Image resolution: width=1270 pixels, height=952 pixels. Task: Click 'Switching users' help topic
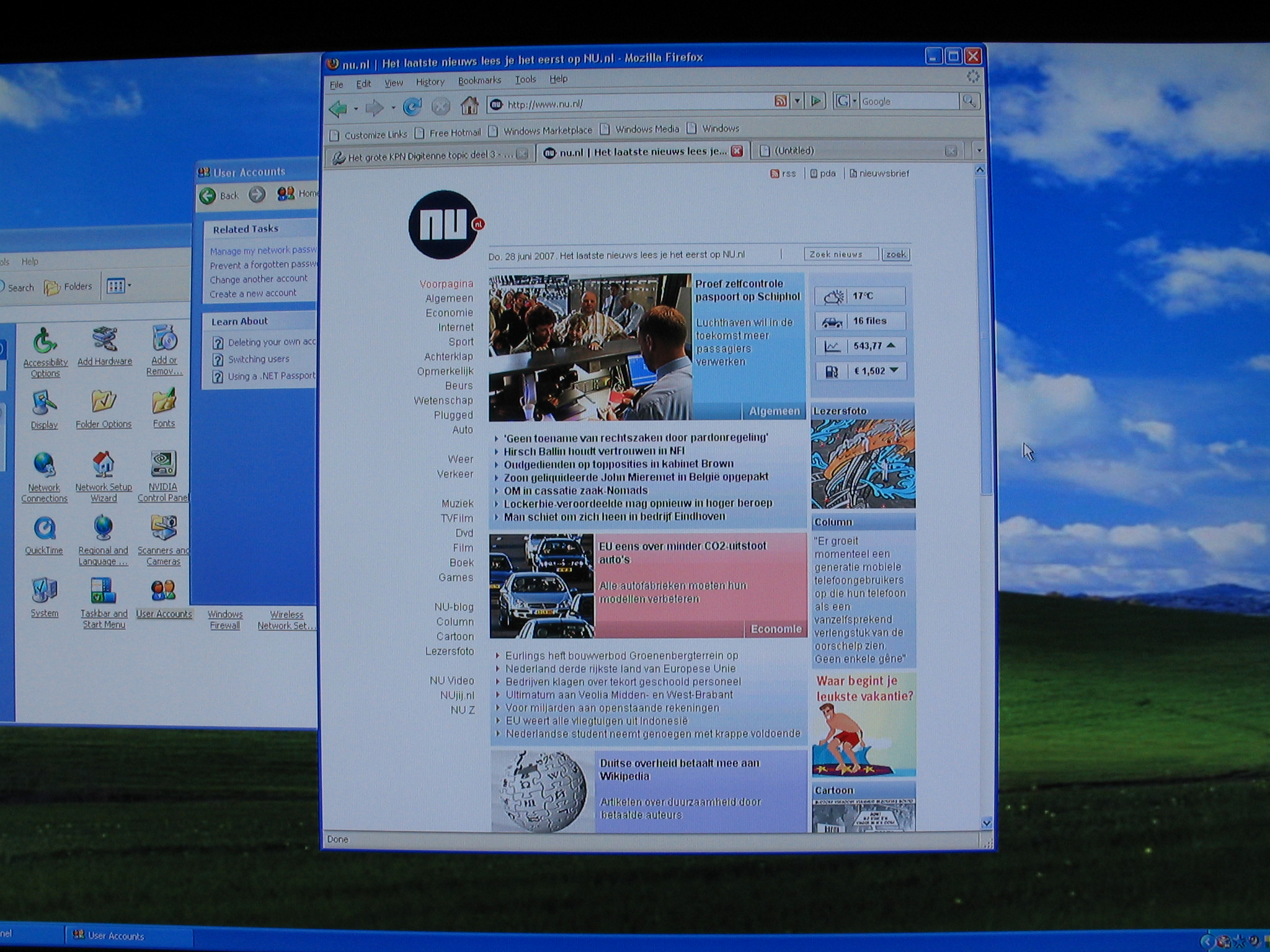pyautogui.click(x=259, y=359)
